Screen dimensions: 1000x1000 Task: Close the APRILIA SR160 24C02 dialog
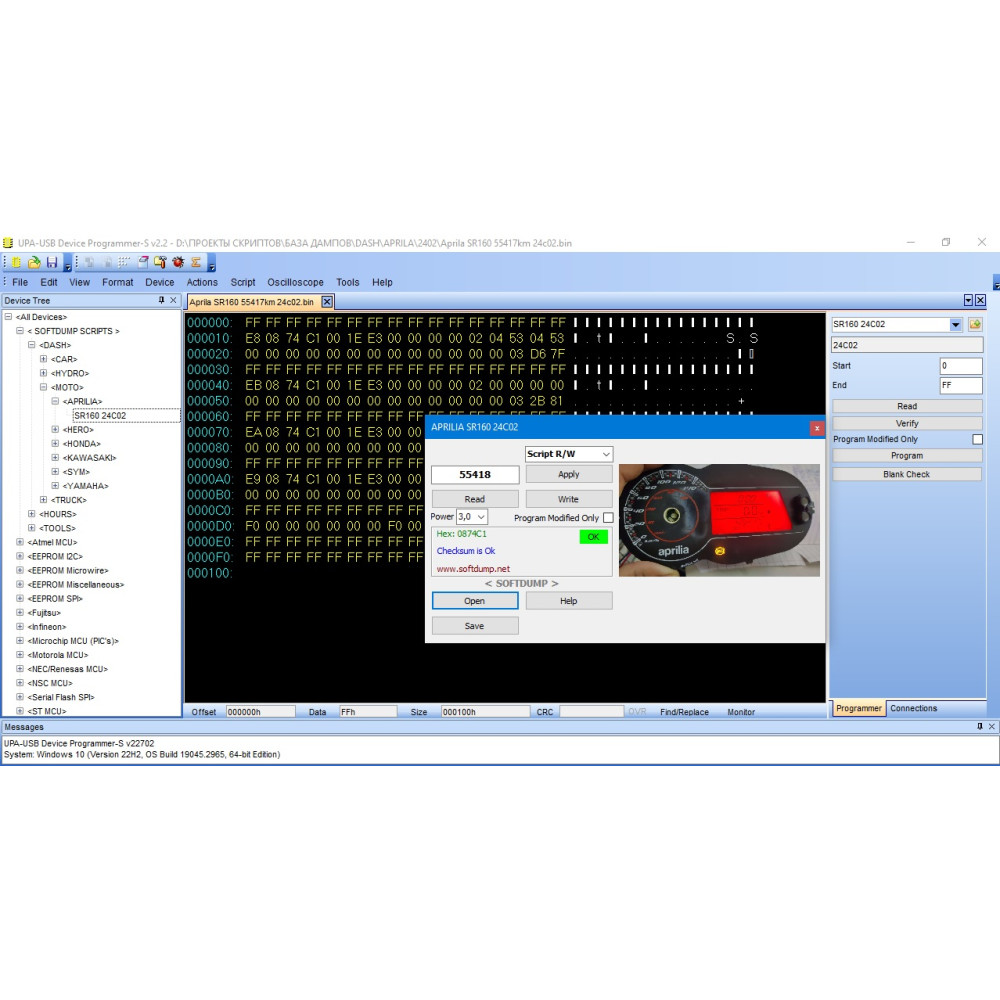pyautogui.click(x=817, y=428)
